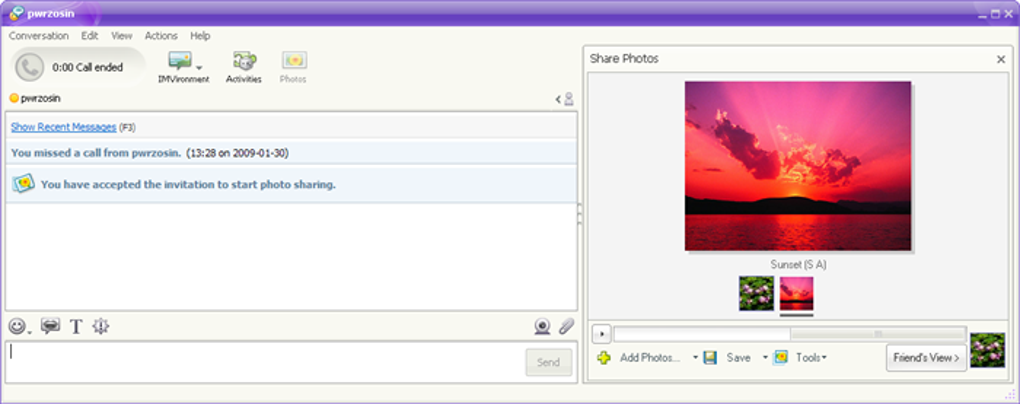
Task: Expand the Add Photos dropdown arrow
Action: [695, 358]
